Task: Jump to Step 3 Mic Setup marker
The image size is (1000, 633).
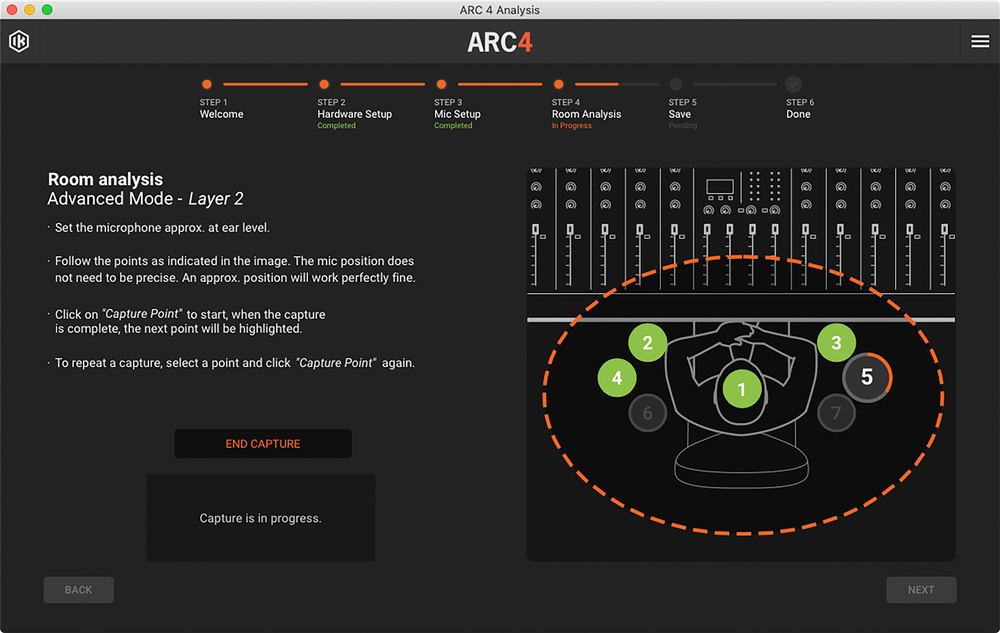Action: point(441,85)
